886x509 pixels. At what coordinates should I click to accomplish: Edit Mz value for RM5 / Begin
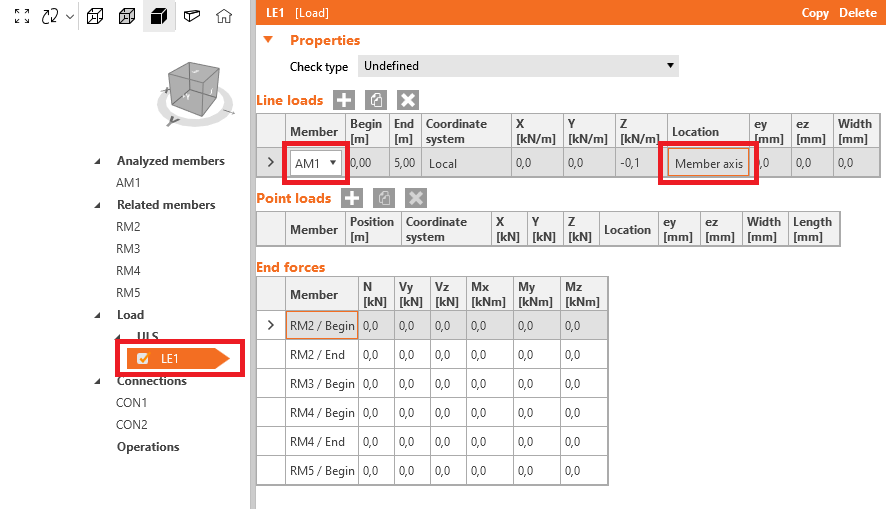coord(584,471)
